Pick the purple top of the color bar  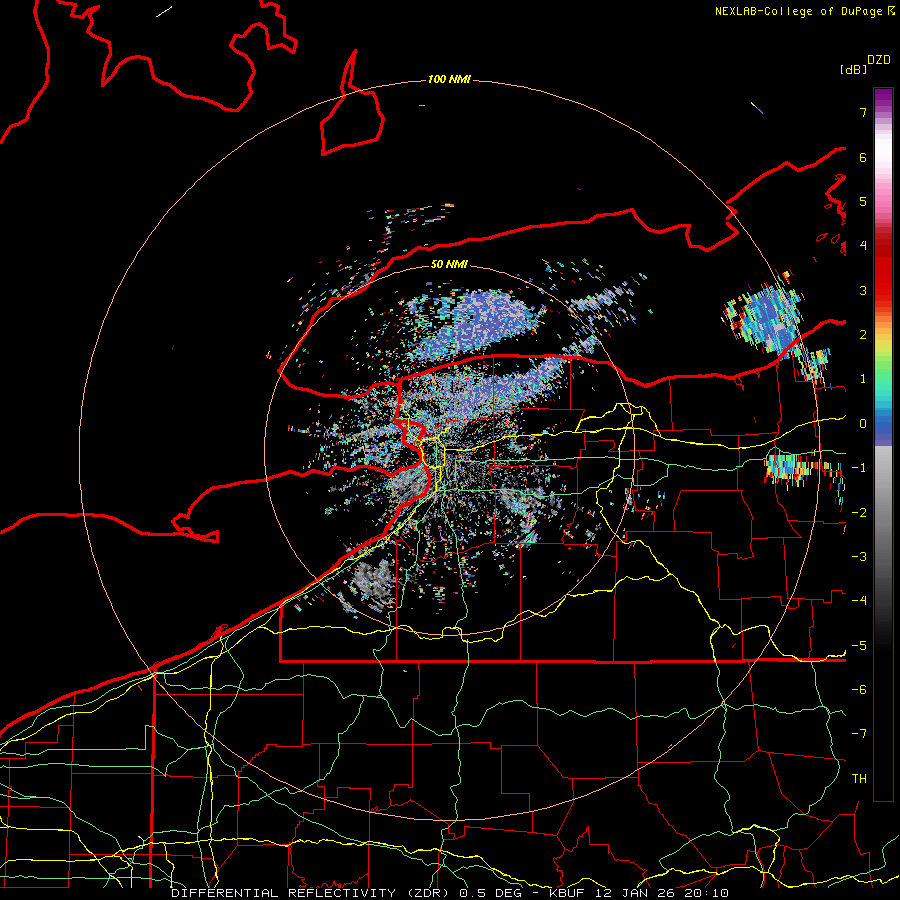[x=883, y=98]
